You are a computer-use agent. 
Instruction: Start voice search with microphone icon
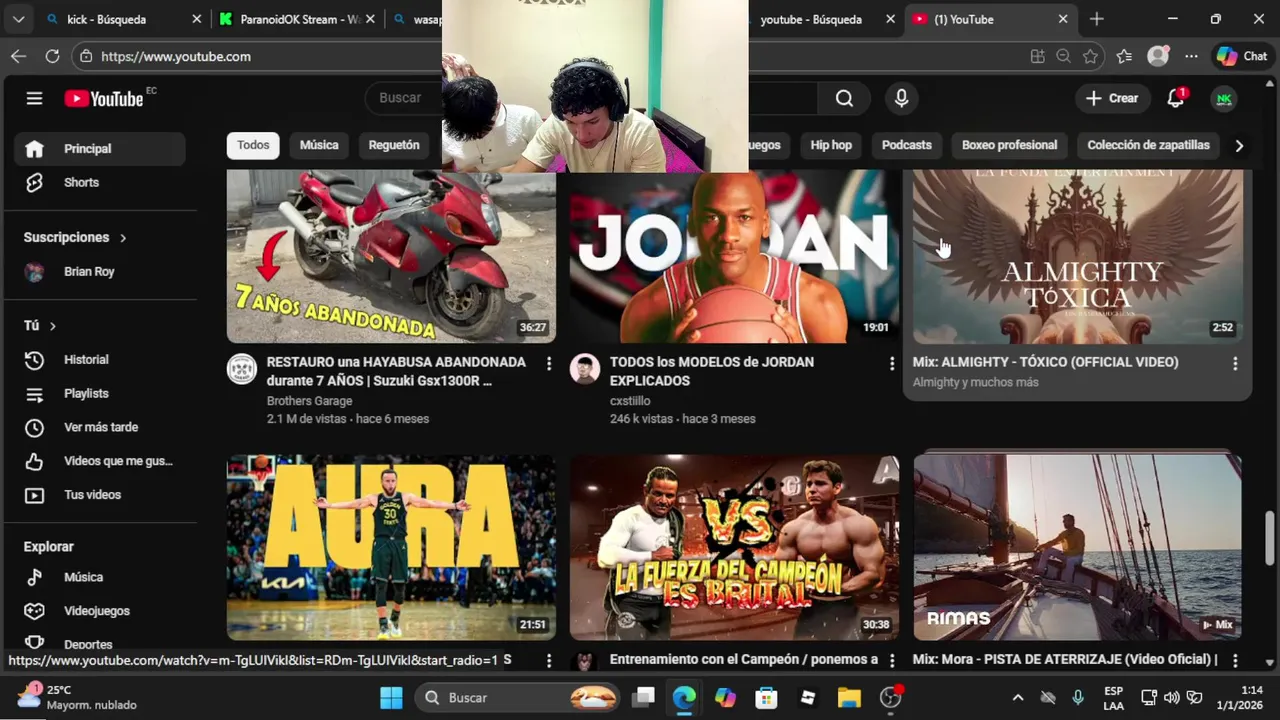click(x=901, y=98)
